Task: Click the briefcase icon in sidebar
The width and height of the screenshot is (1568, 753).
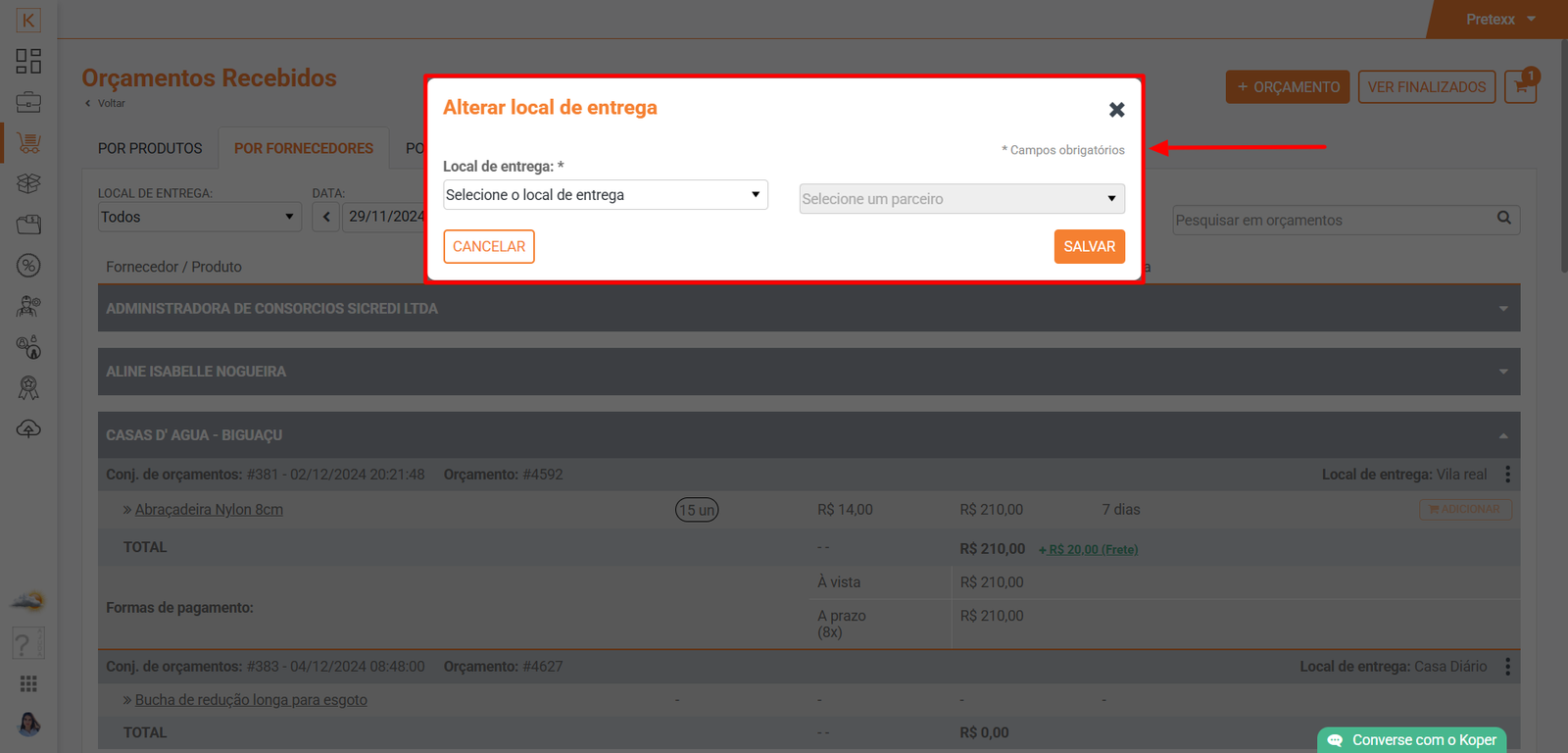Action: coord(28,102)
